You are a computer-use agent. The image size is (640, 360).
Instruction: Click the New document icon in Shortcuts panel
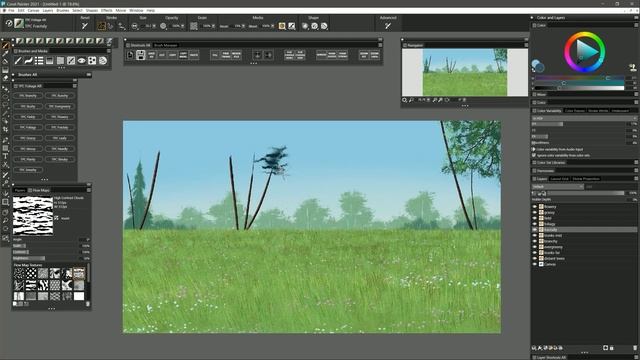[130, 55]
